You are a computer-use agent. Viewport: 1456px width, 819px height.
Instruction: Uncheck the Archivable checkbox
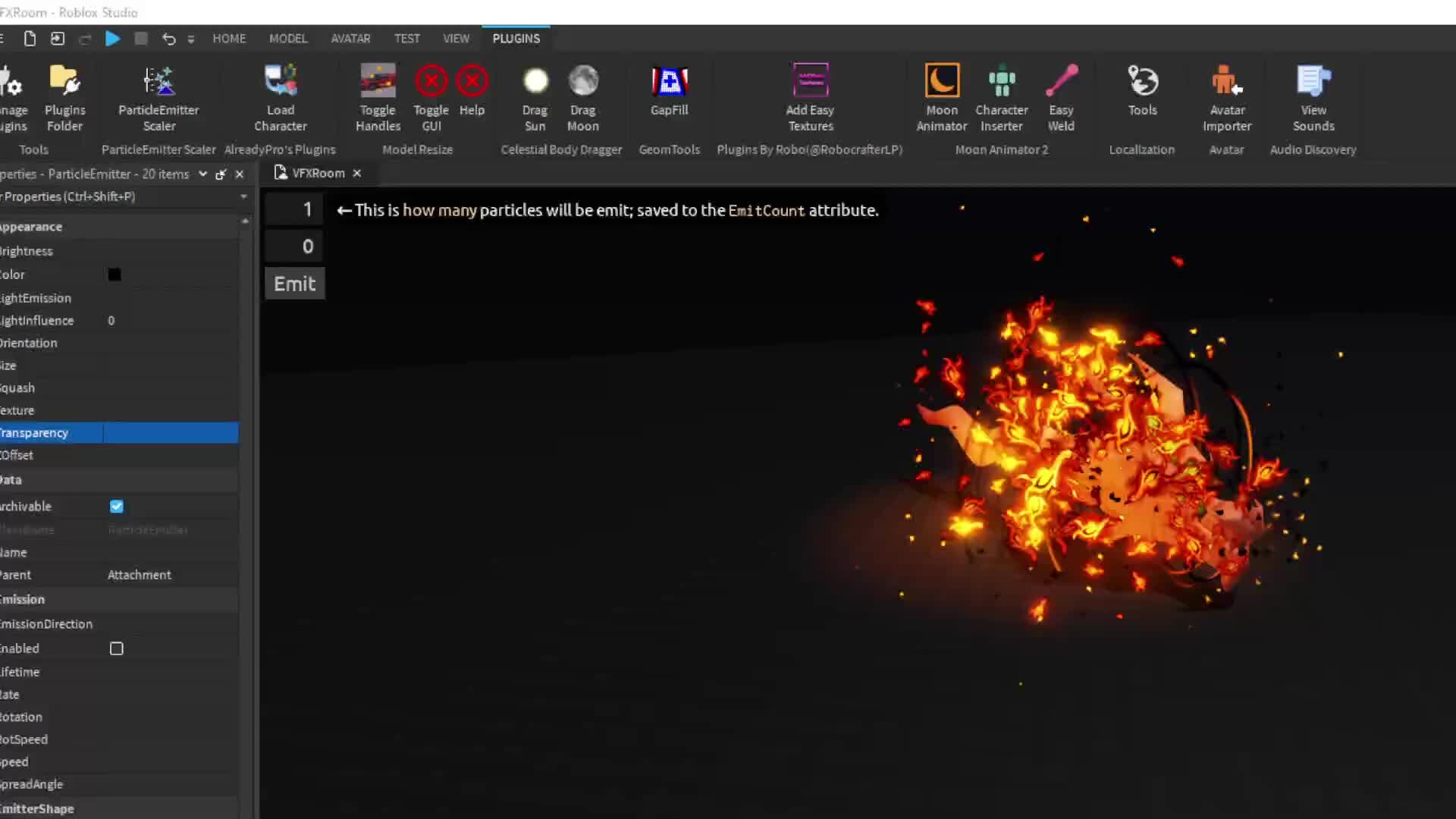click(x=117, y=506)
